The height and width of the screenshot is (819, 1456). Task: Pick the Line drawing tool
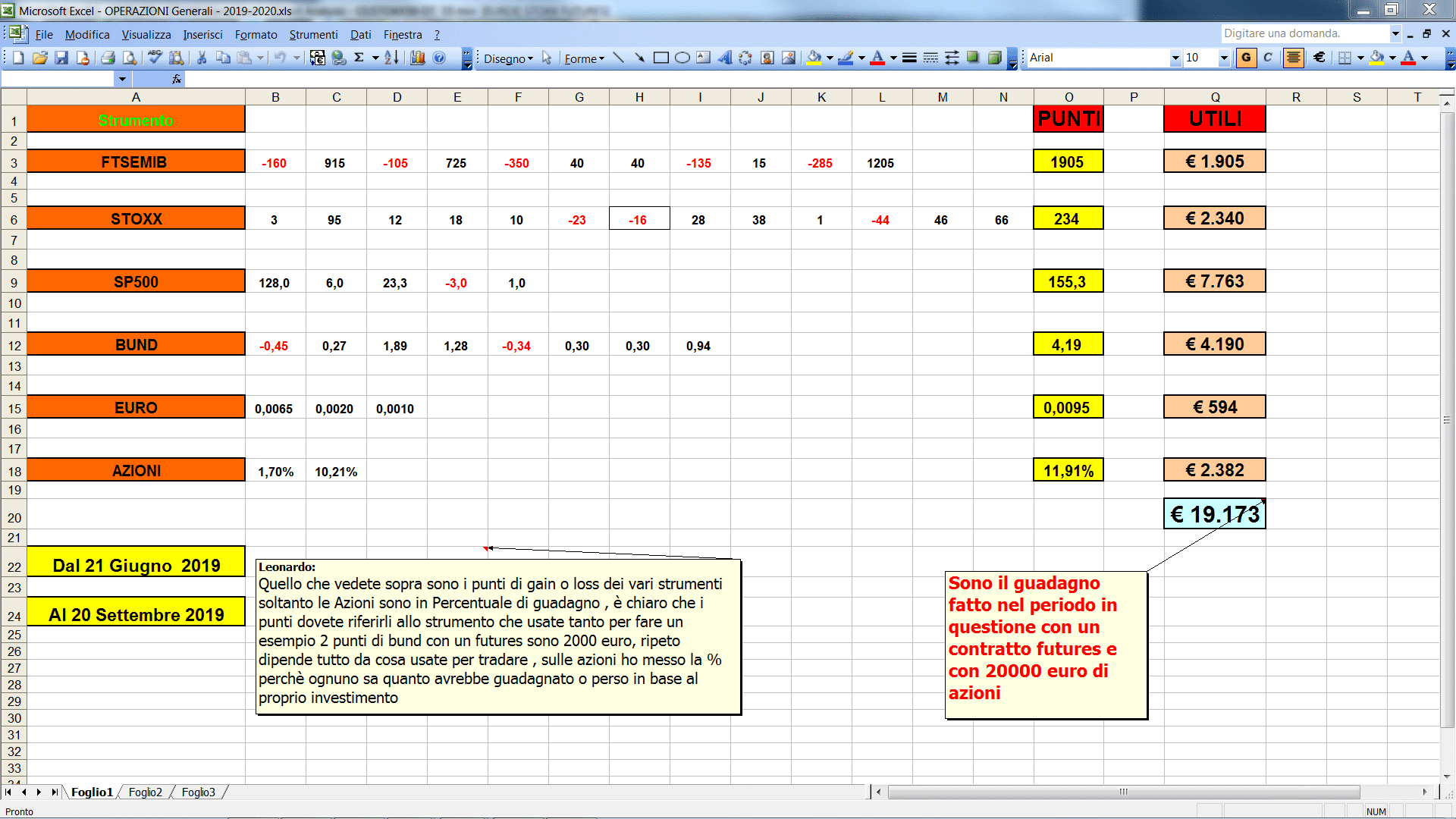pyautogui.click(x=618, y=58)
